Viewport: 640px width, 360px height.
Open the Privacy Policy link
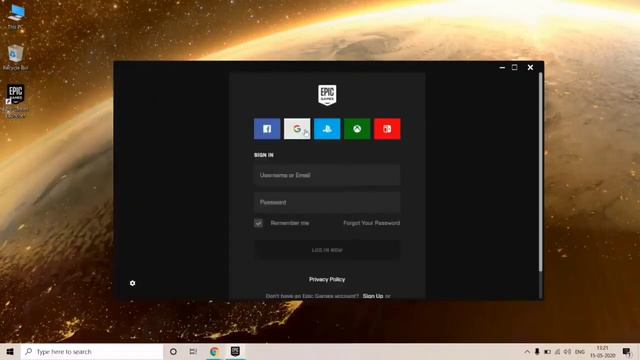(x=327, y=279)
